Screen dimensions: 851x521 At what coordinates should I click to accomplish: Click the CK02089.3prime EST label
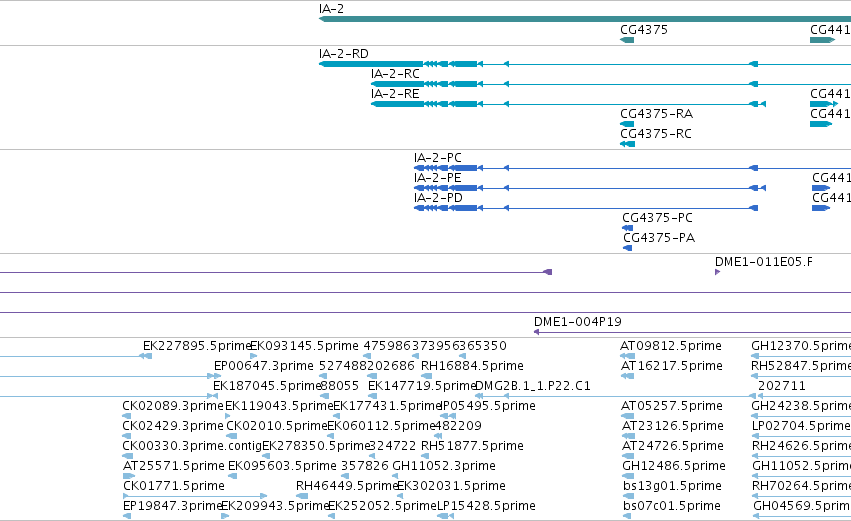click(173, 406)
